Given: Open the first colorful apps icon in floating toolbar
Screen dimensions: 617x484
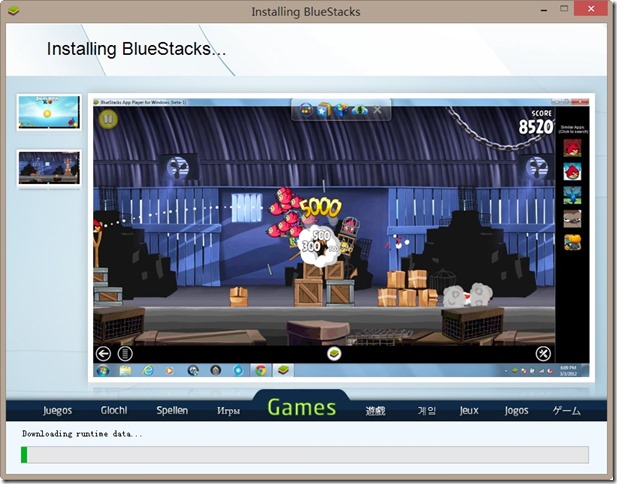Looking at the screenshot, I should [306, 110].
